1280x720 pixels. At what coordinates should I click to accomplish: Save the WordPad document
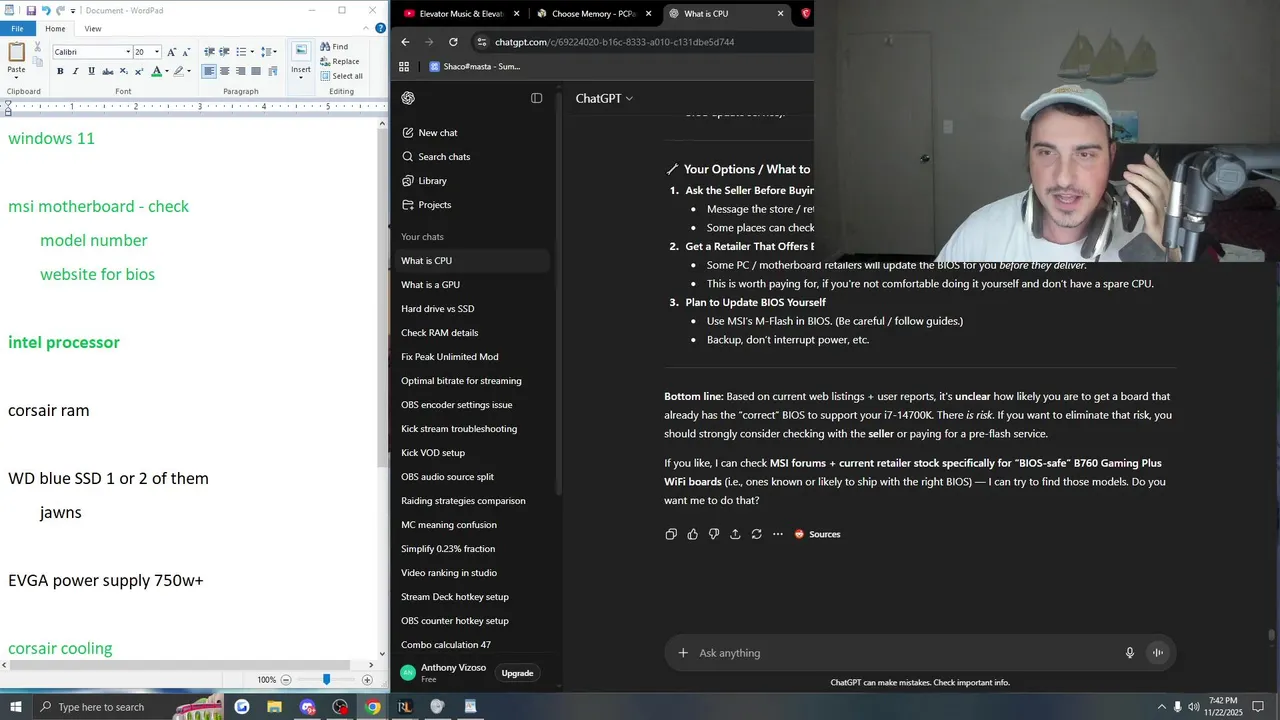pos(32,10)
